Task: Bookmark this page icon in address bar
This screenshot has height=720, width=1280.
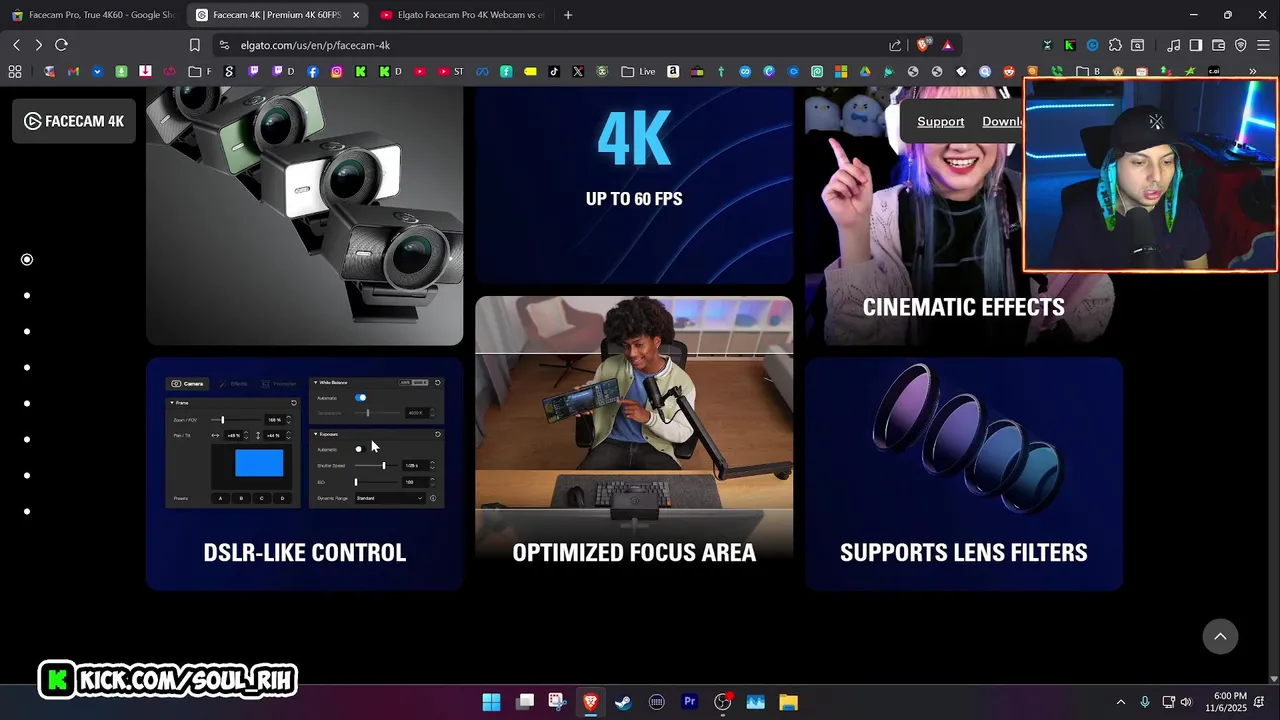Action: (195, 45)
